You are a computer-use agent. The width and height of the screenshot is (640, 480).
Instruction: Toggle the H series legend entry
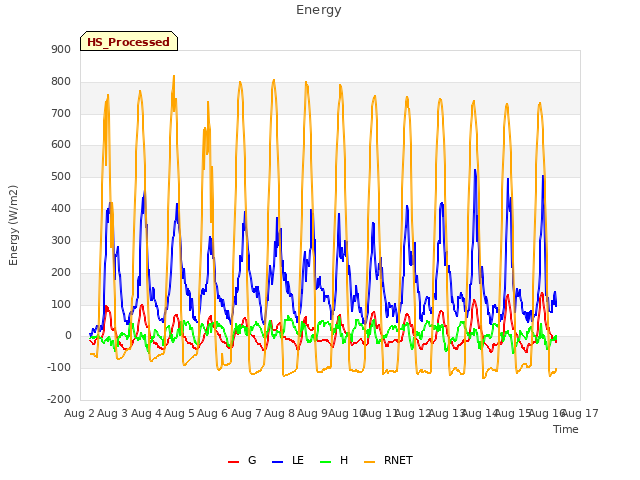click(x=334, y=460)
